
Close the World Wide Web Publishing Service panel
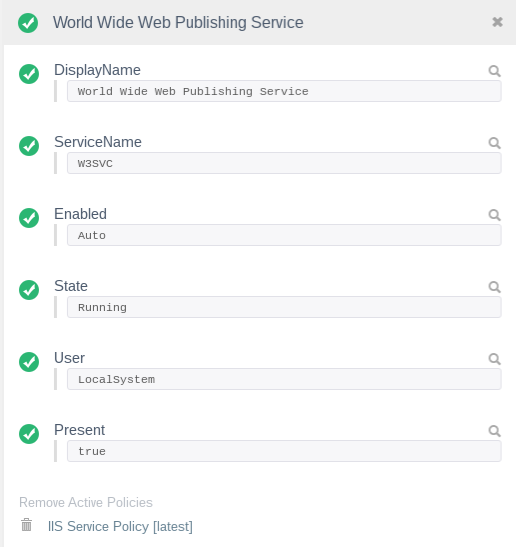(x=498, y=22)
